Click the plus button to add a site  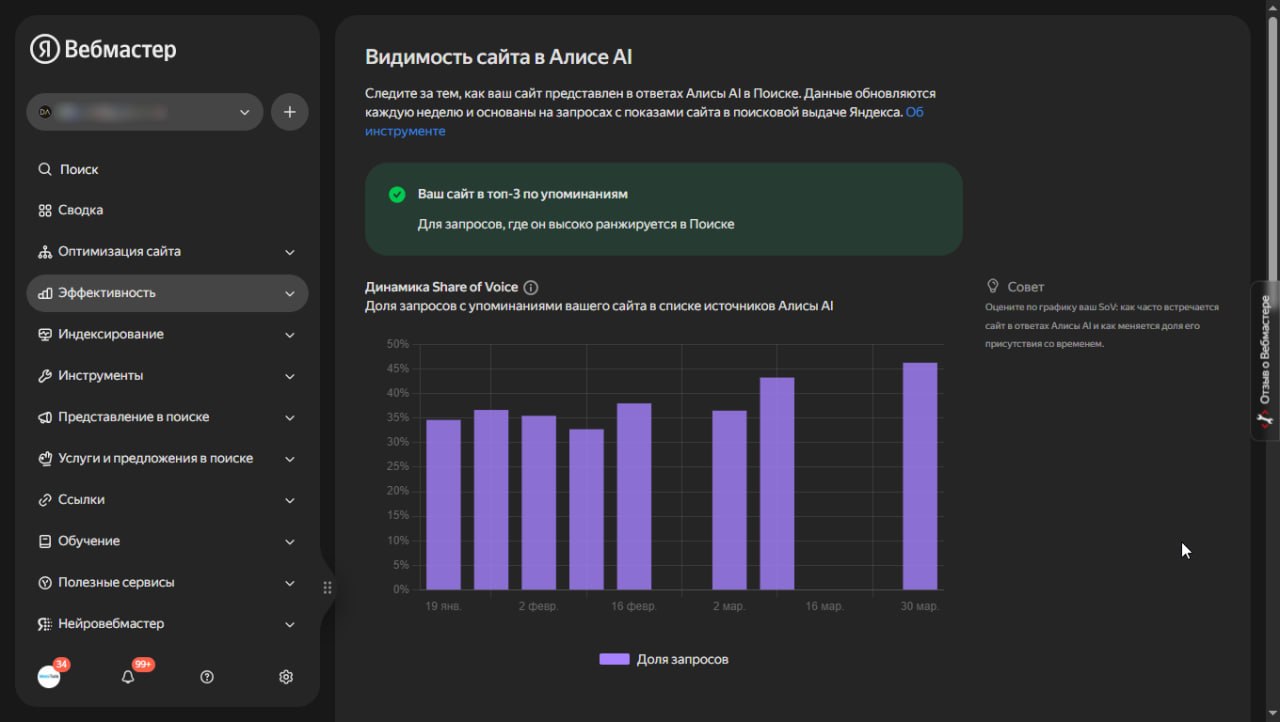coord(289,112)
